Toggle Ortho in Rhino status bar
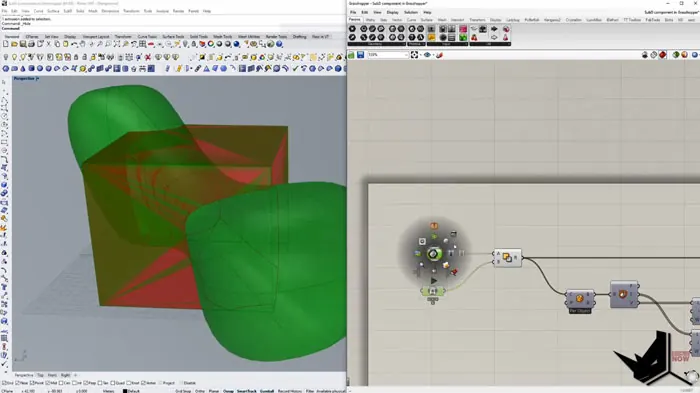The width and height of the screenshot is (700, 393). (200, 391)
